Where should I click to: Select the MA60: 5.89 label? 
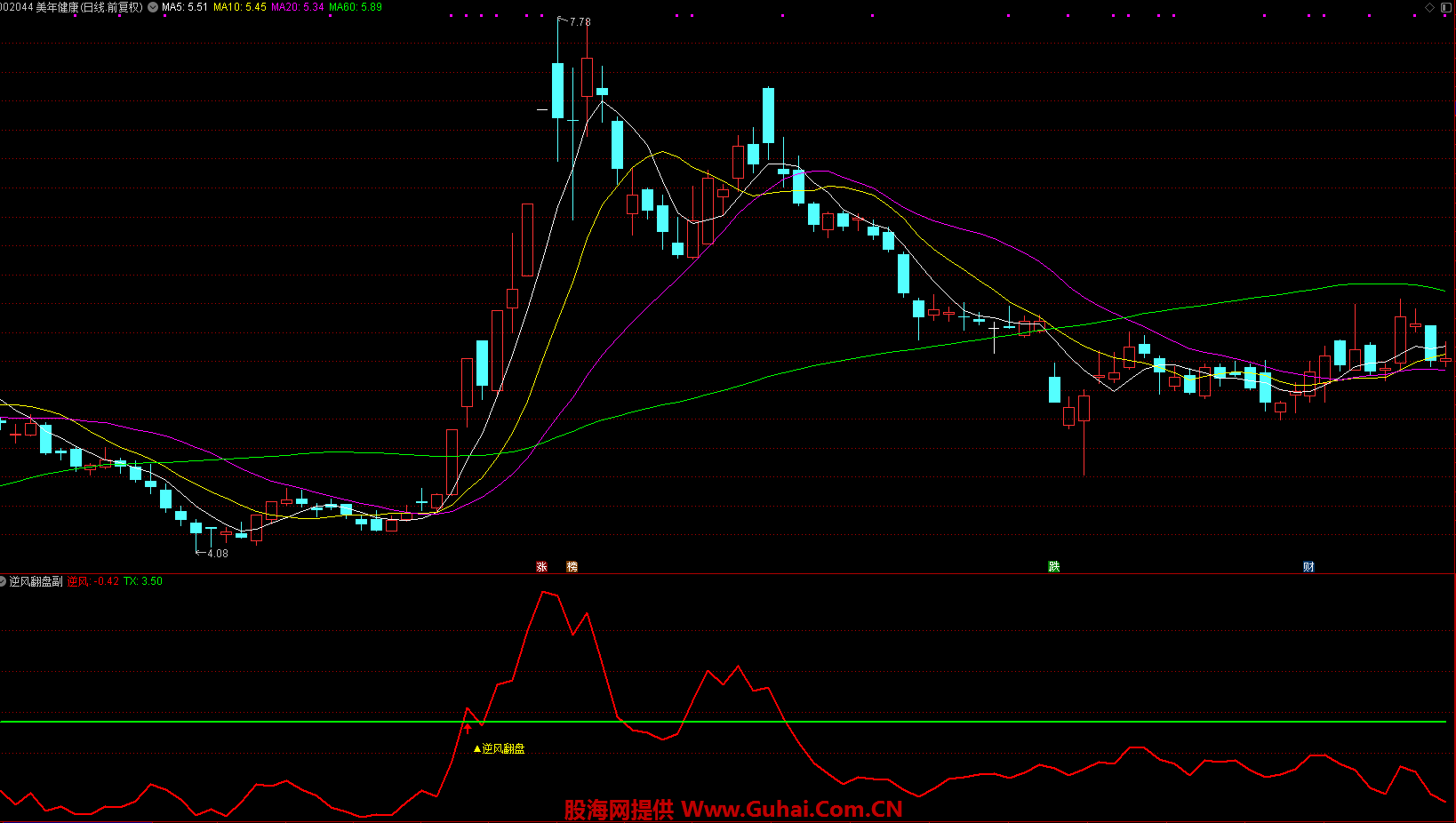click(x=356, y=7)
